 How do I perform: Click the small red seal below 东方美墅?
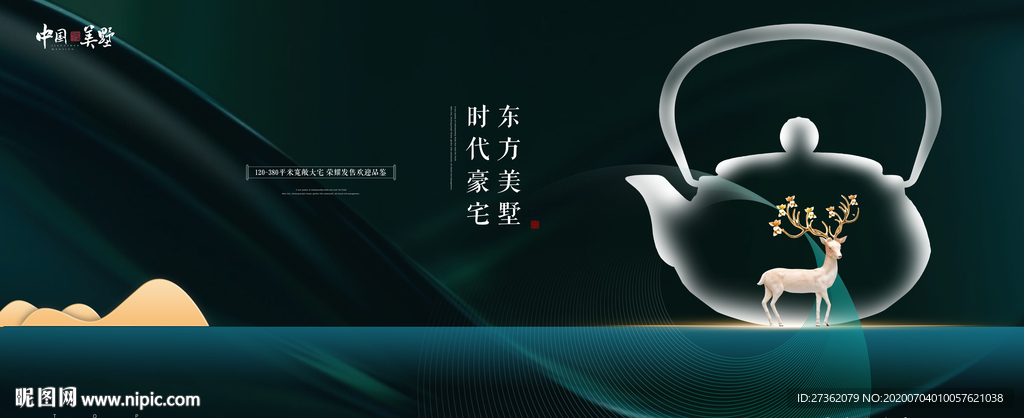pyautogui.click(x=535, y=225)
